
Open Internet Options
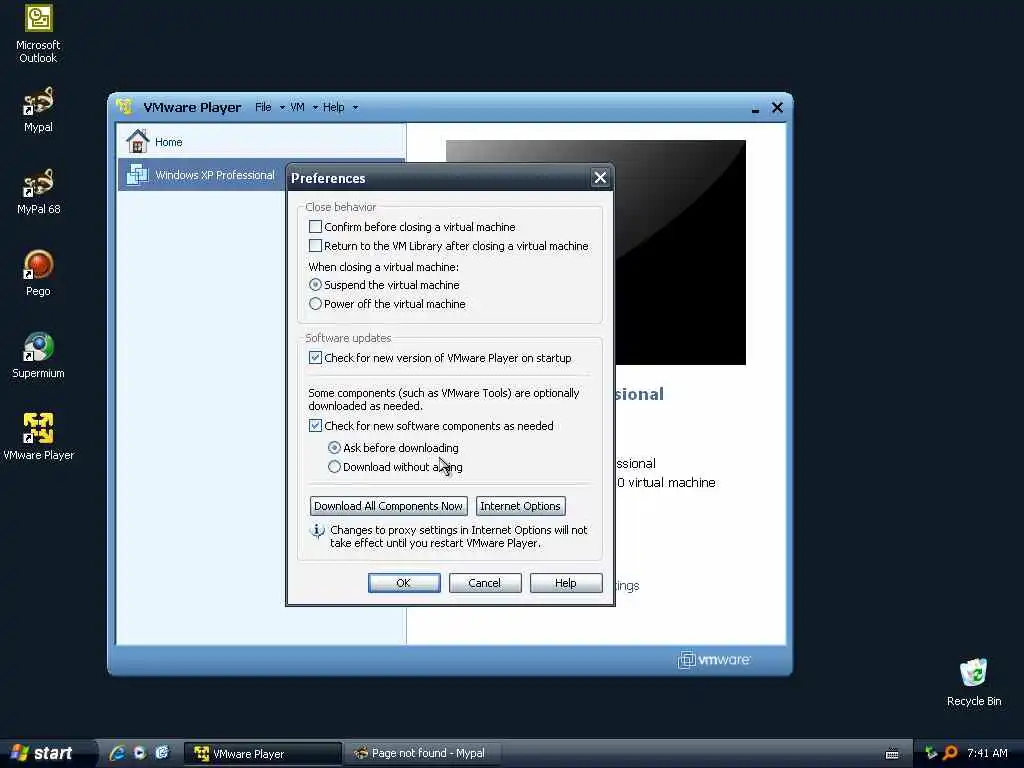[x=520, y=506]
